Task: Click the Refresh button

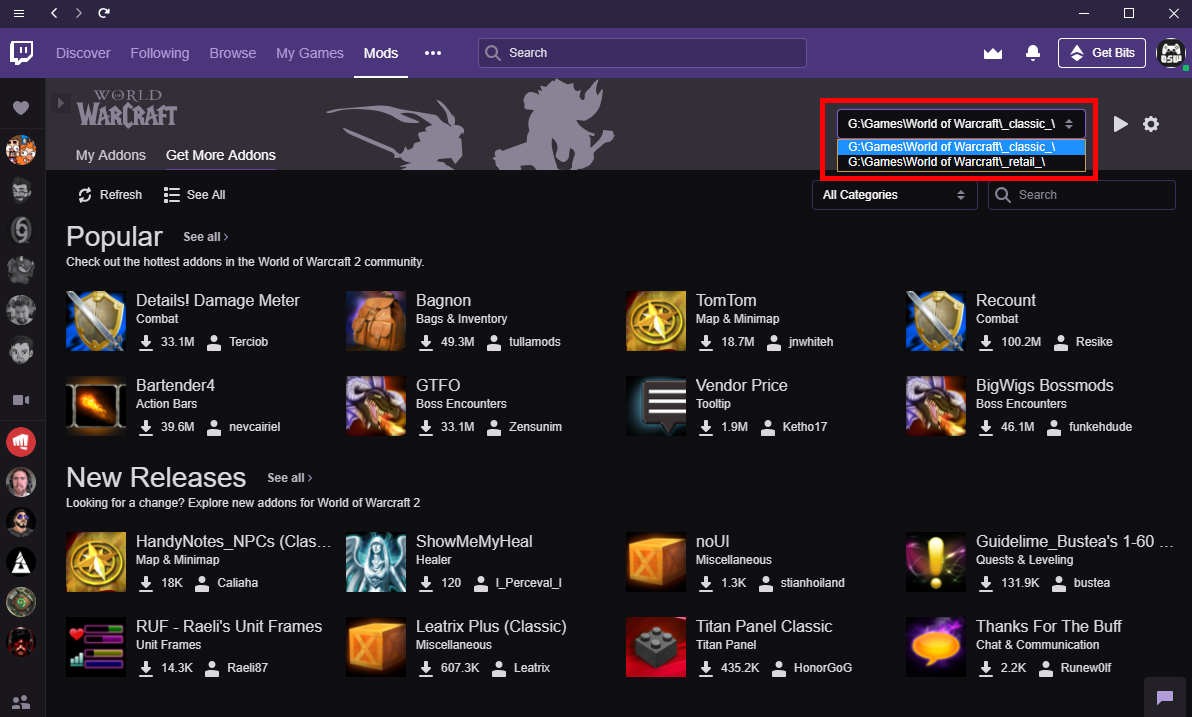Action: pyautogui.click(x=110, y=195)
